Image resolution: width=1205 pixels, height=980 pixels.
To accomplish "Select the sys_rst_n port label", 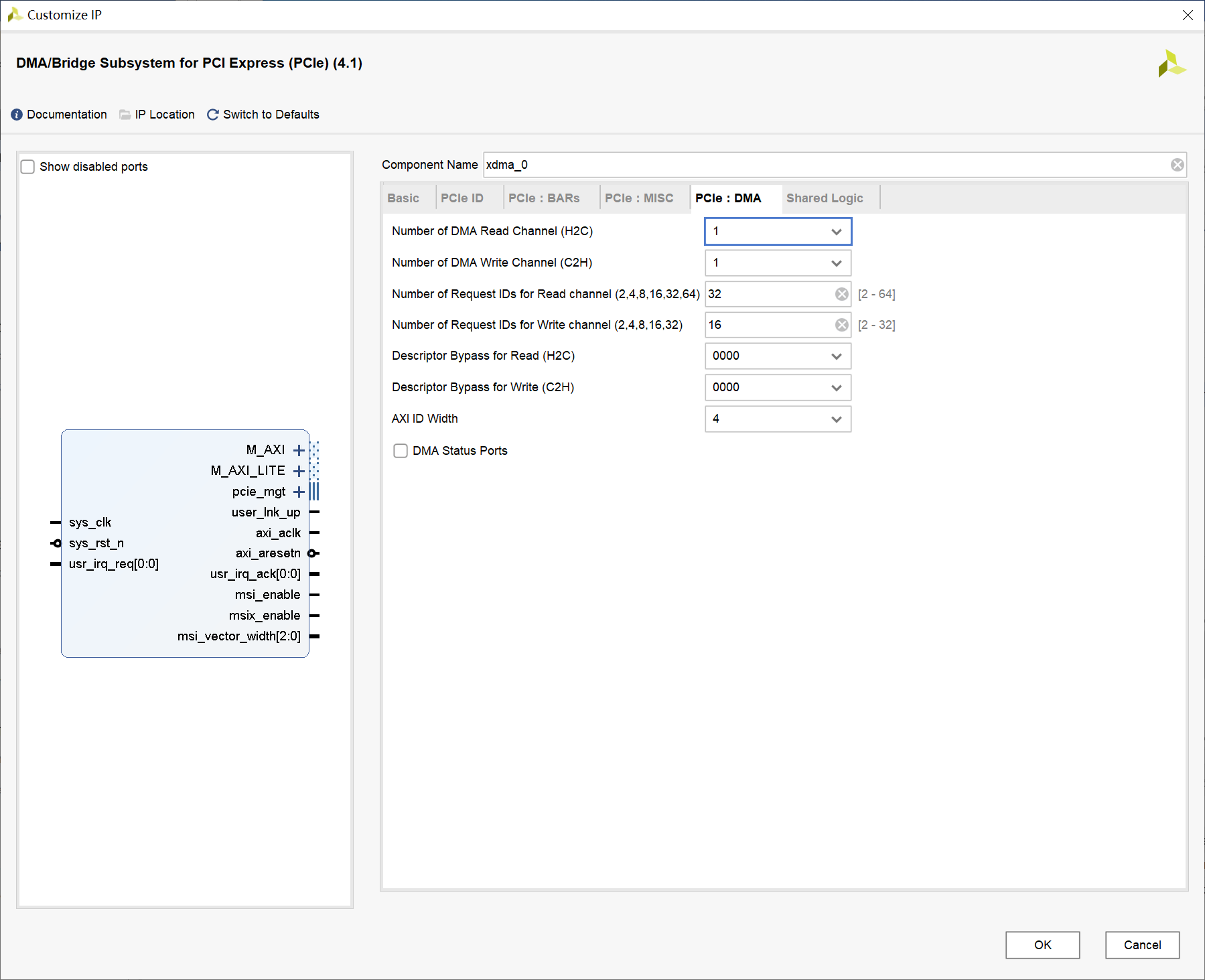I will click(x=96, y=543).
